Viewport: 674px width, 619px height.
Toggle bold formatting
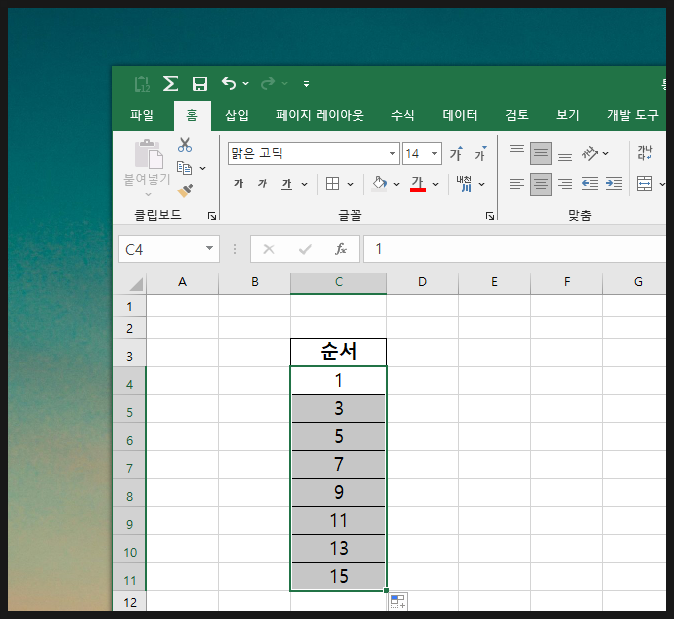[239, 184]
